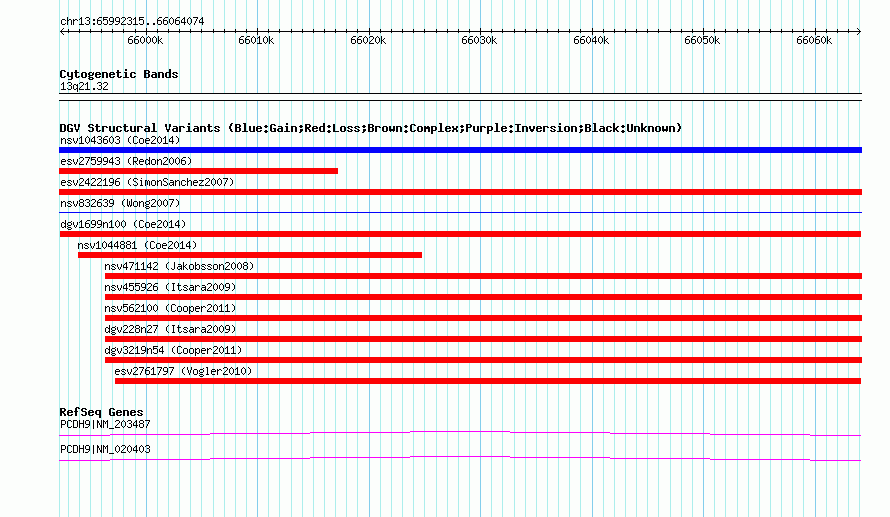Click the 66040k ruler tick label

click(x=591, y=40)
